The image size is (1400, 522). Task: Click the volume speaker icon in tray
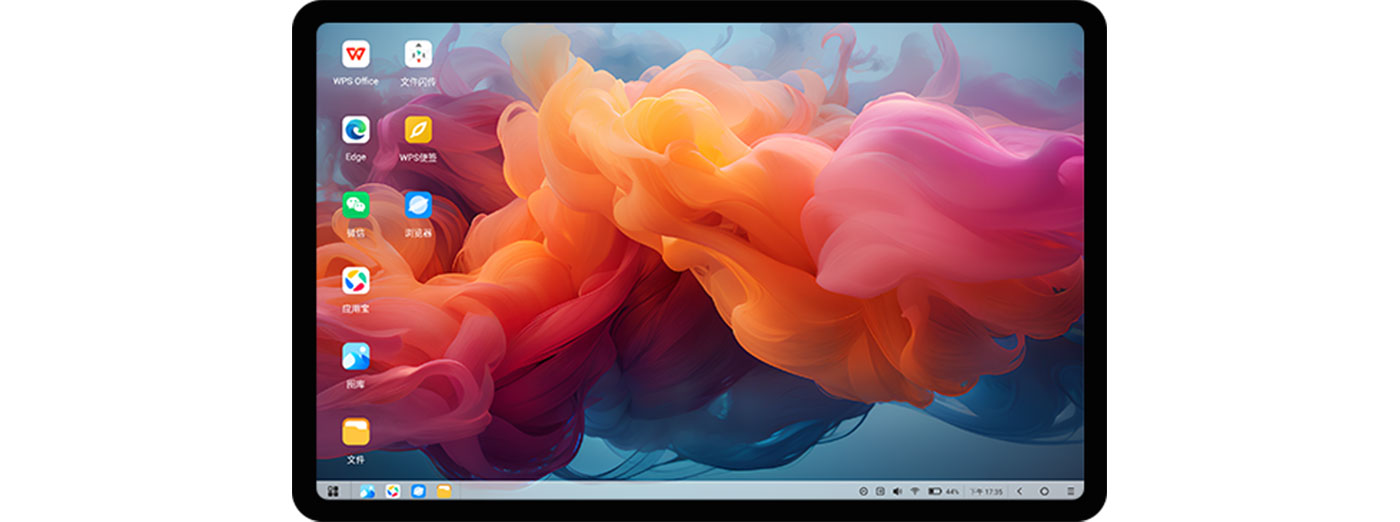[896, 491]
